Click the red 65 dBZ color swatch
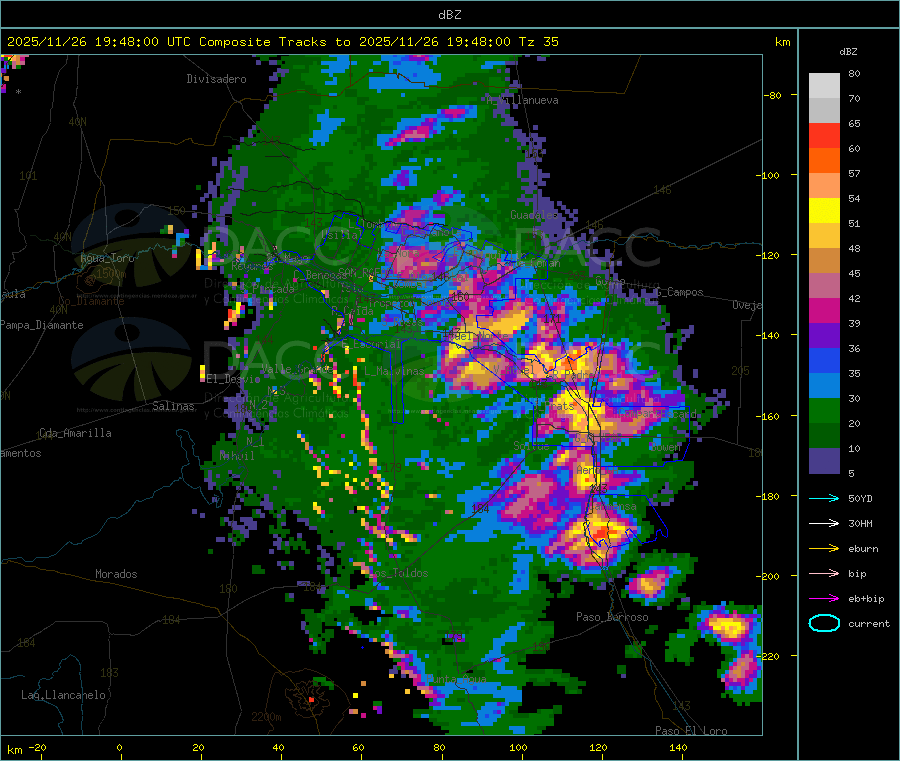Viewport: 900px width, 761px height. pyautogui.click(x=824, y=135)
